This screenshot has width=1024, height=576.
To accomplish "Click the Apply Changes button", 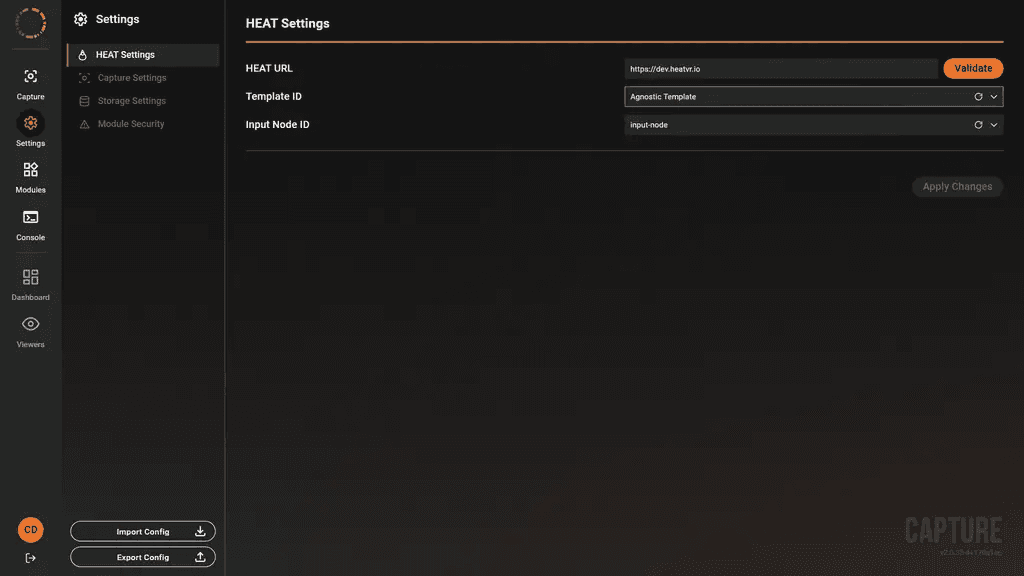I will click(957, 187).
